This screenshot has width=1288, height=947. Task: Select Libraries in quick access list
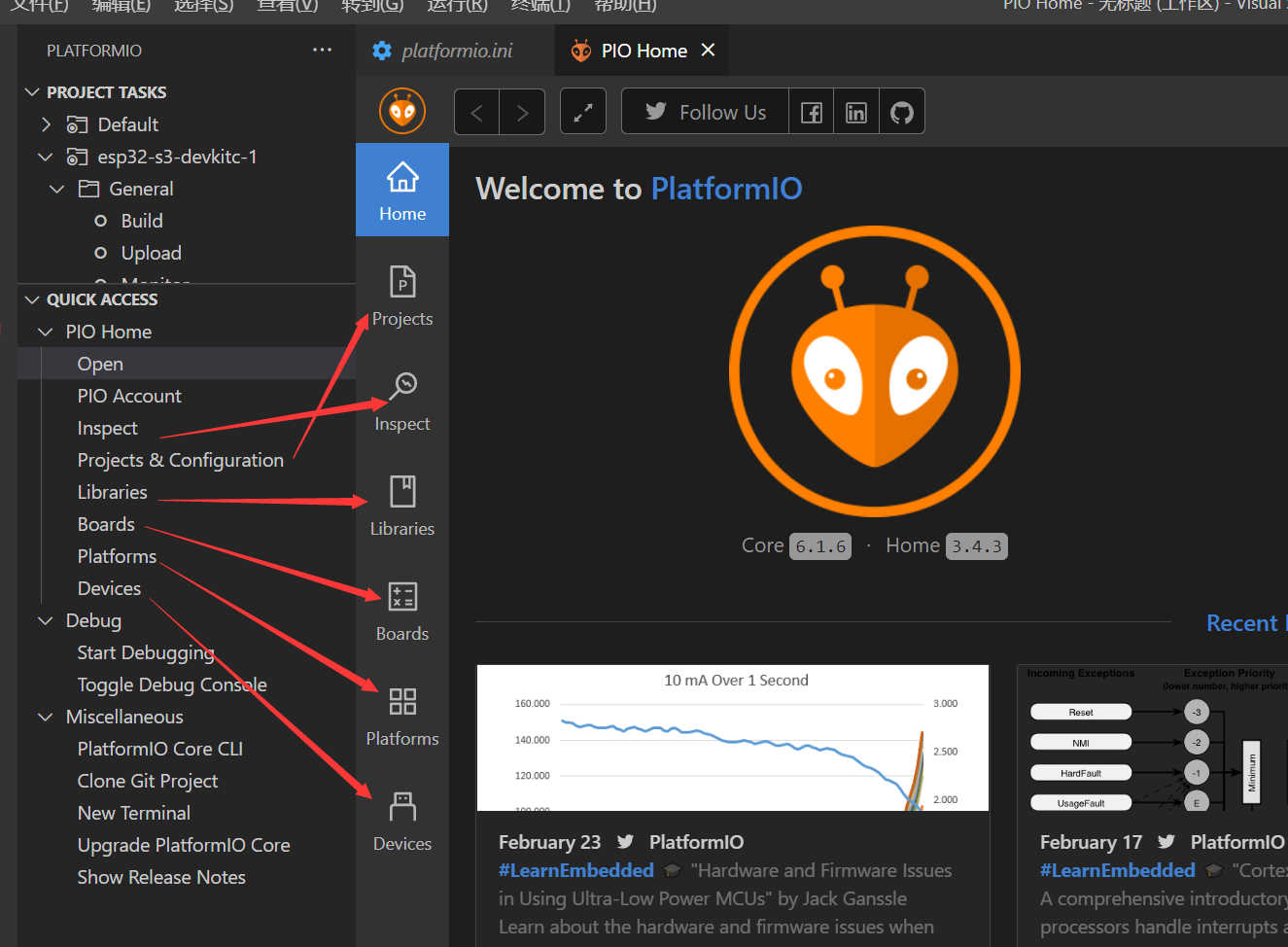[113, 492]
